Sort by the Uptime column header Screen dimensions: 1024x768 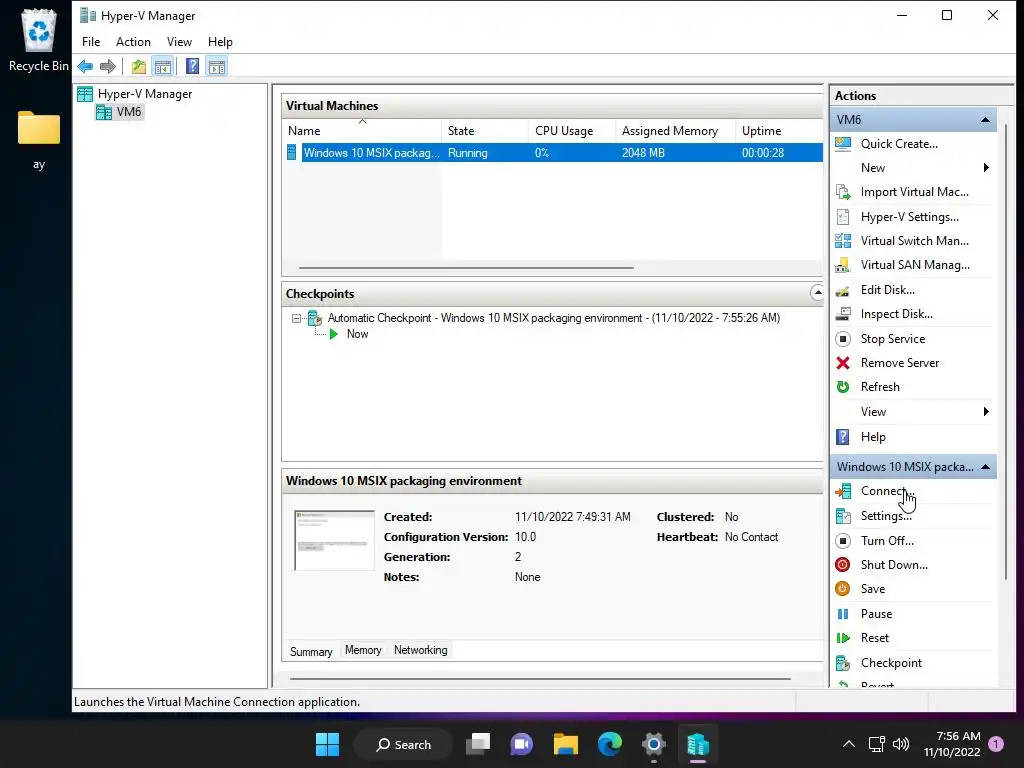click(780, 131)
